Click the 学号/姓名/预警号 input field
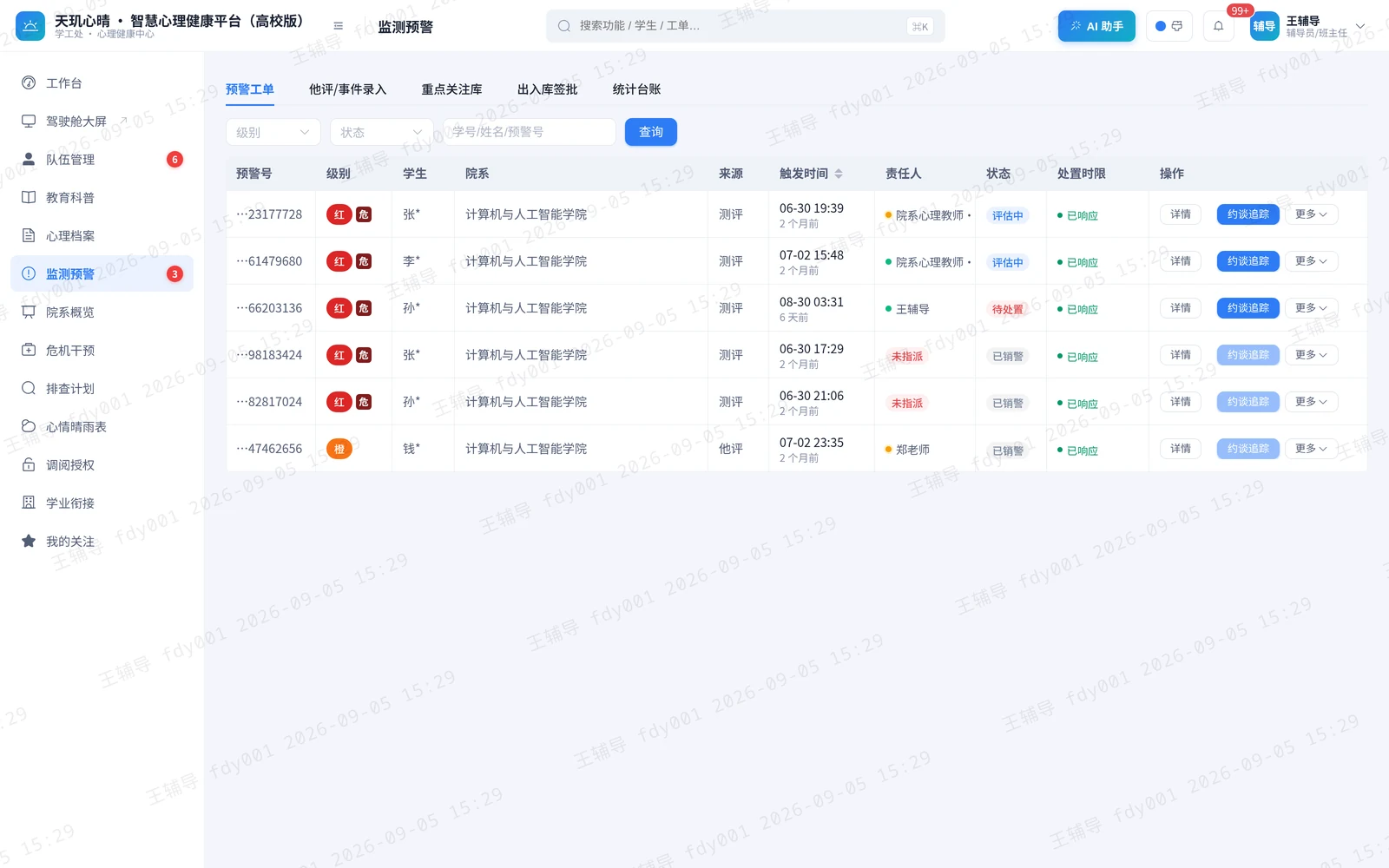The image size is (1389, 868). 530,132
